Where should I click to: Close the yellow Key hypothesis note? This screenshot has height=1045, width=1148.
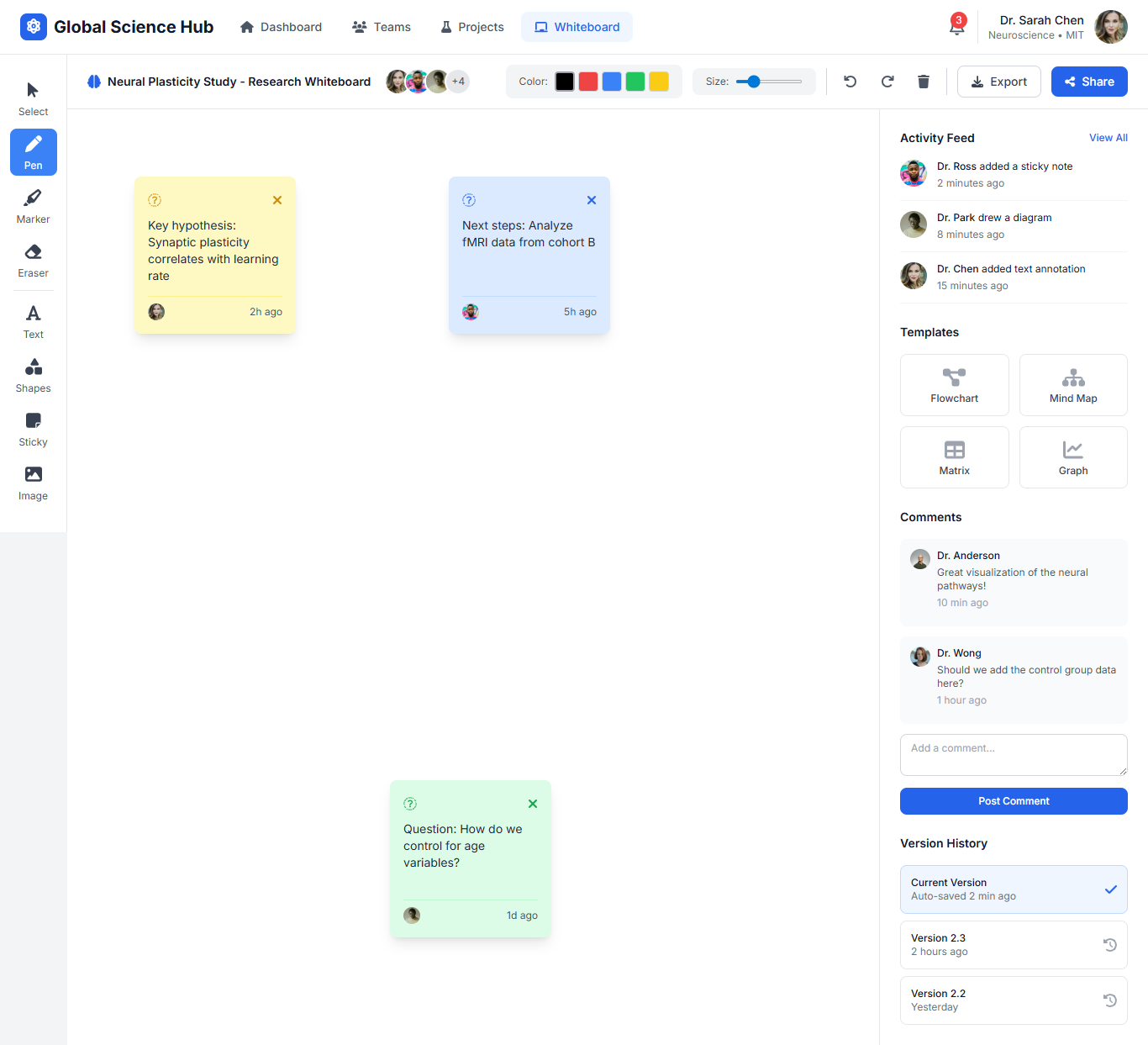[x=277, y=200]
